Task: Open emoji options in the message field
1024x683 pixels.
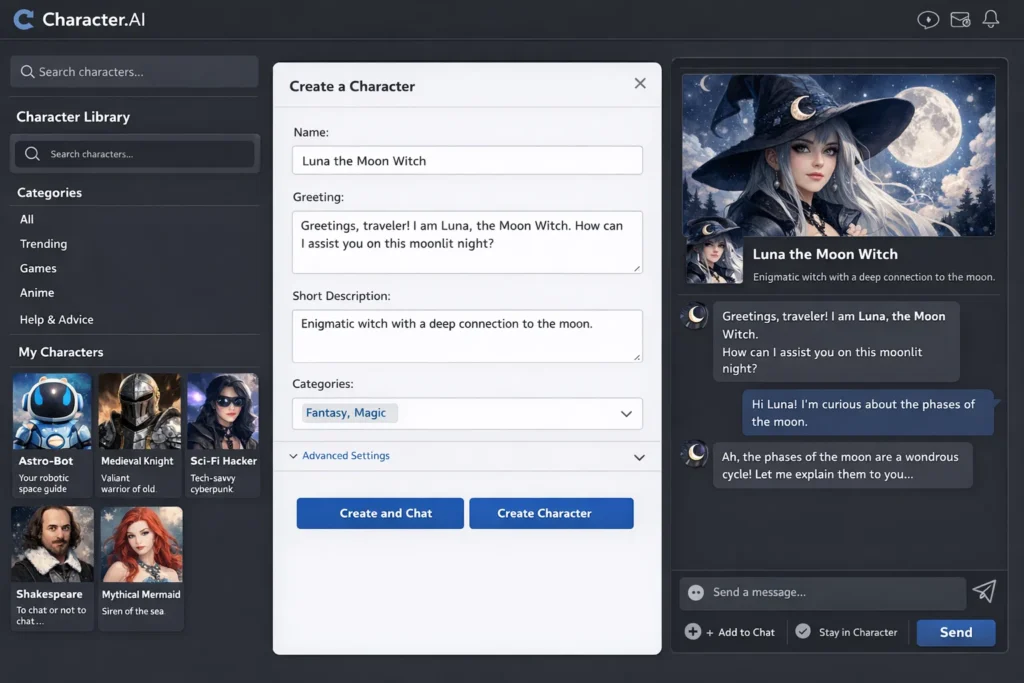Action: point(695,593)
